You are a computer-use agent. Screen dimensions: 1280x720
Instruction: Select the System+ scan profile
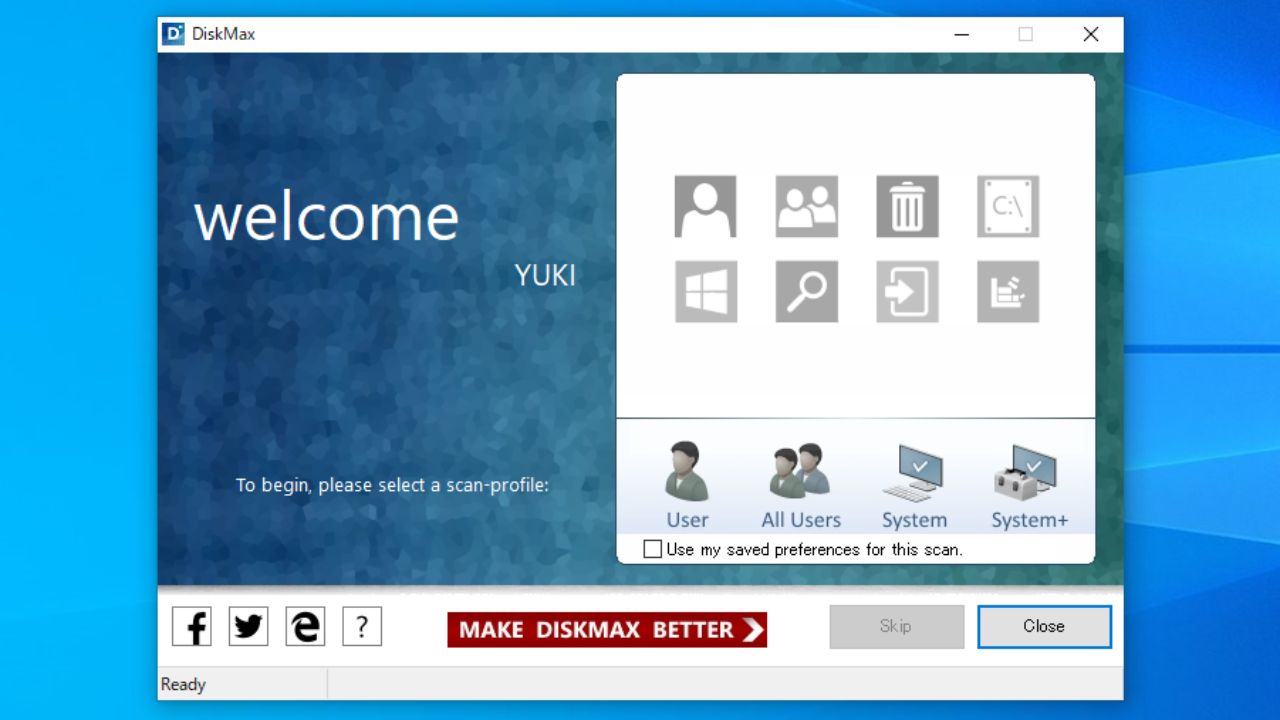[1029, 486]
